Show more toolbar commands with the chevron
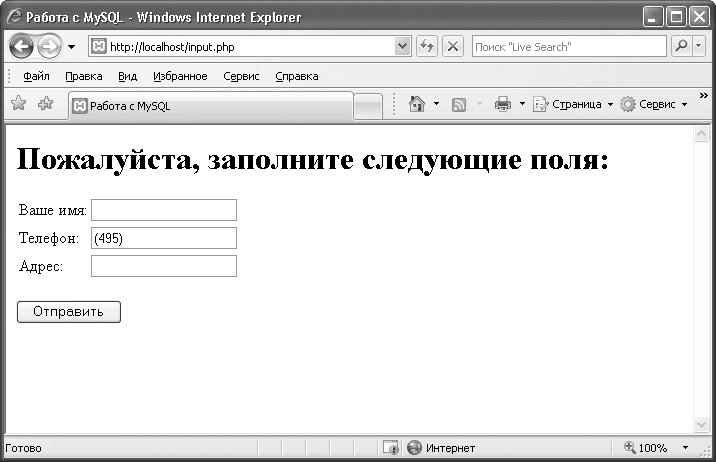Screen dimensions: 716x462 (x=704, y=95)
